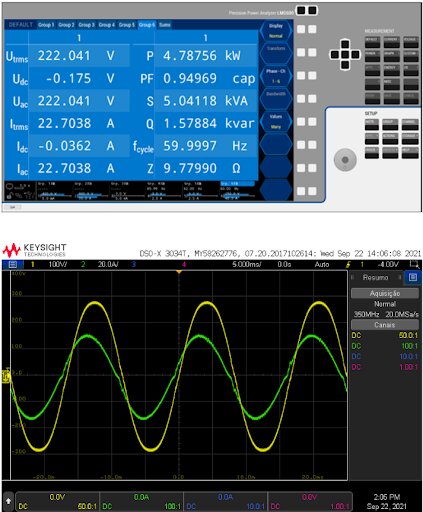Click the center of the directional pad

pyautogui.click(x=345, y=54)
